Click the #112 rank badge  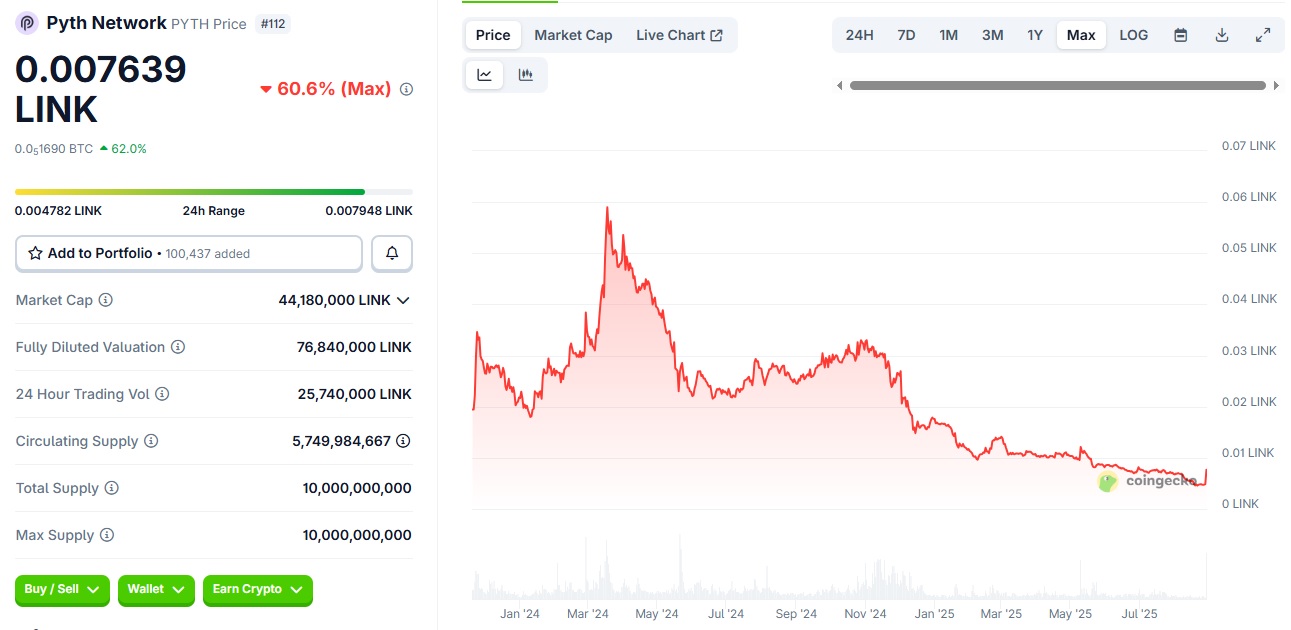(x=273, y=23)
